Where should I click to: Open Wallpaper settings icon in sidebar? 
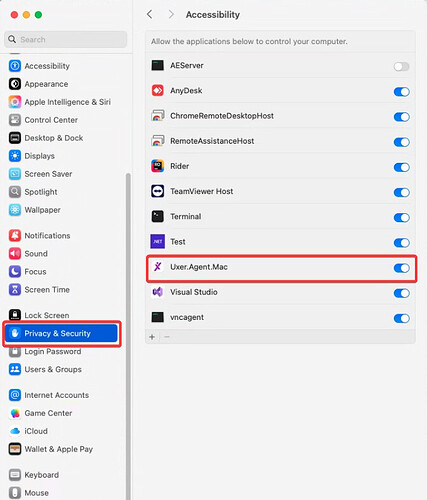15,210
